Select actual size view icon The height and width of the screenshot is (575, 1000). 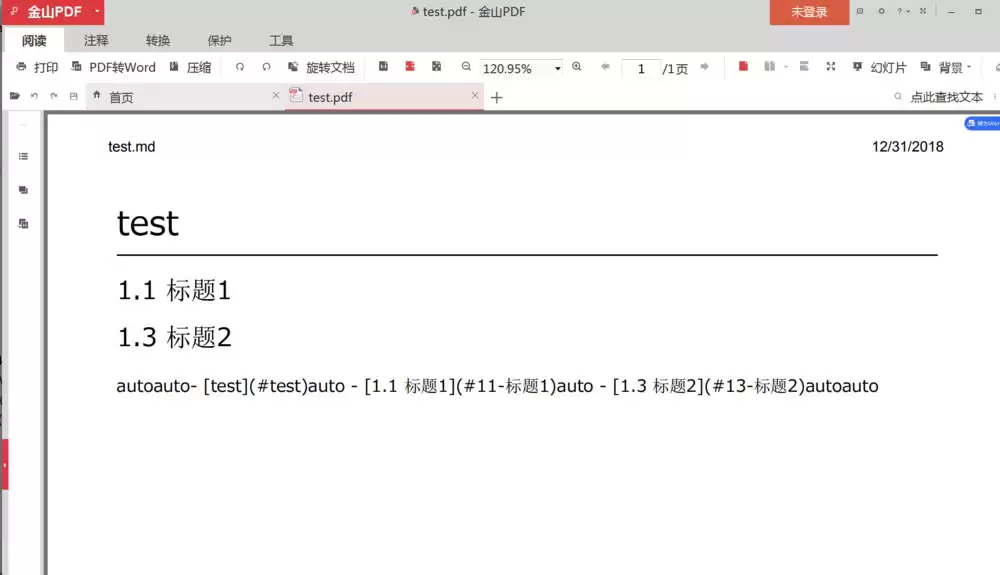point(383,66)
